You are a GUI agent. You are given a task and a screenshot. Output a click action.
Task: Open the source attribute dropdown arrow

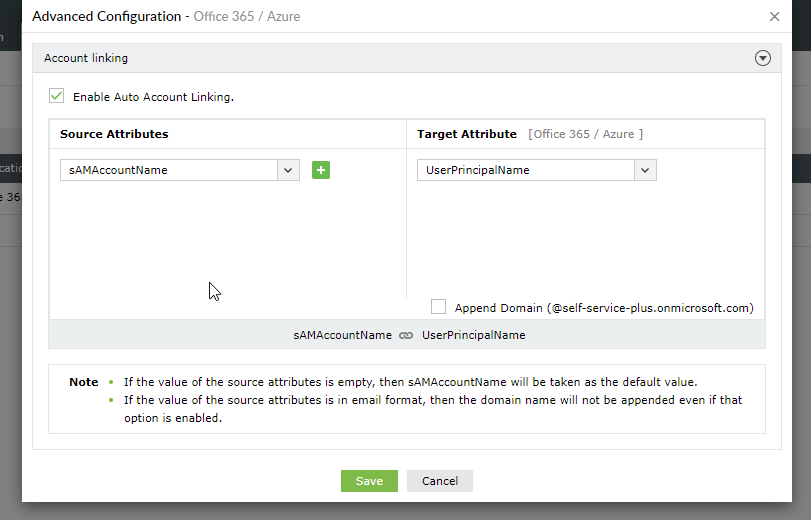[289, 170]
